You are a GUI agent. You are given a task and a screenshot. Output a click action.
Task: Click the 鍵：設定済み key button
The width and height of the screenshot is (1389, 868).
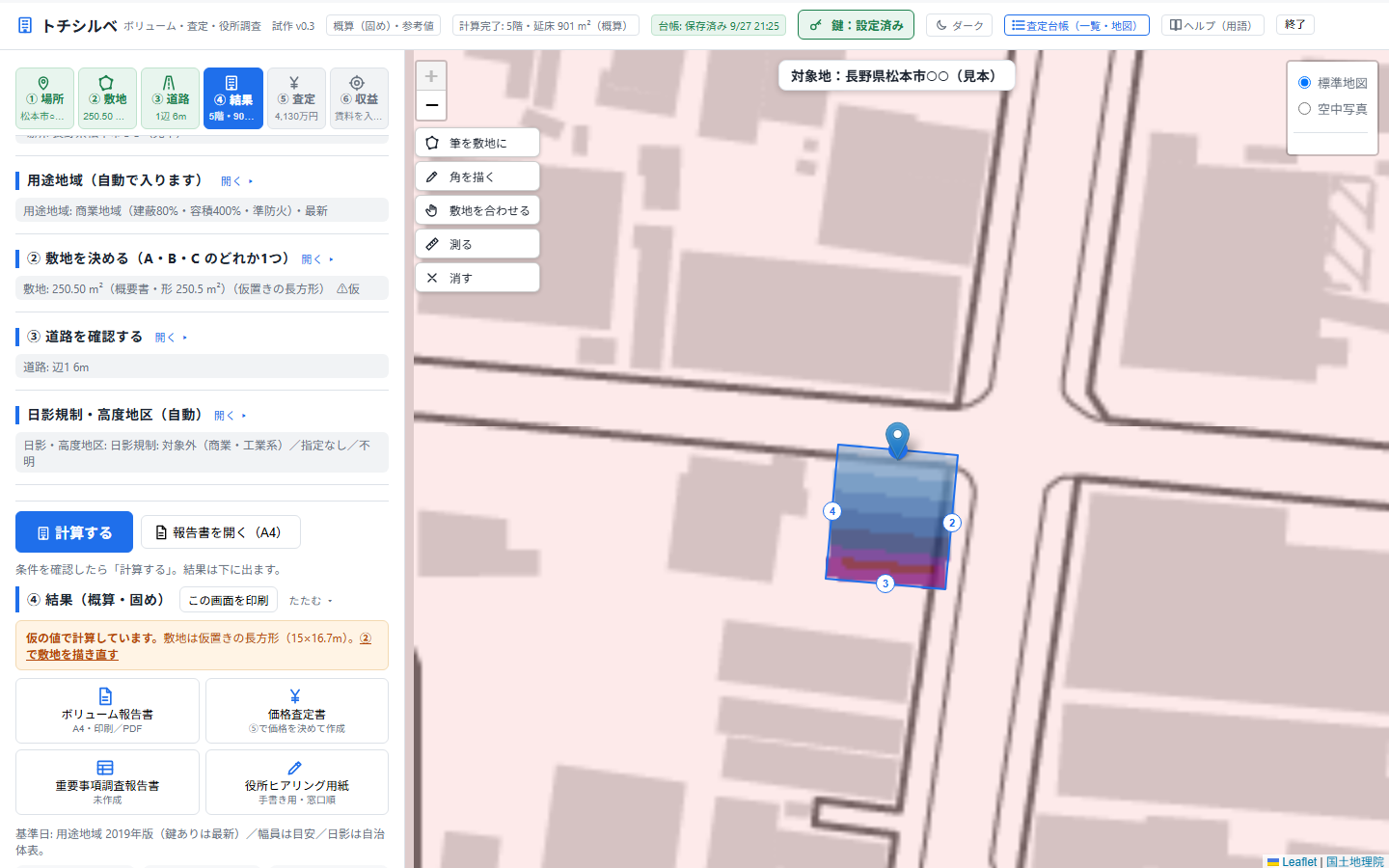click(857, 25)
